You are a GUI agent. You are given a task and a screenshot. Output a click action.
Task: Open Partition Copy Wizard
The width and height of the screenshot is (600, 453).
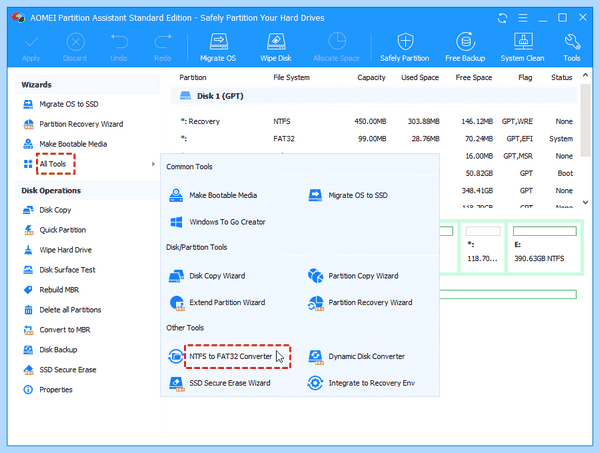tap(363, 276)
